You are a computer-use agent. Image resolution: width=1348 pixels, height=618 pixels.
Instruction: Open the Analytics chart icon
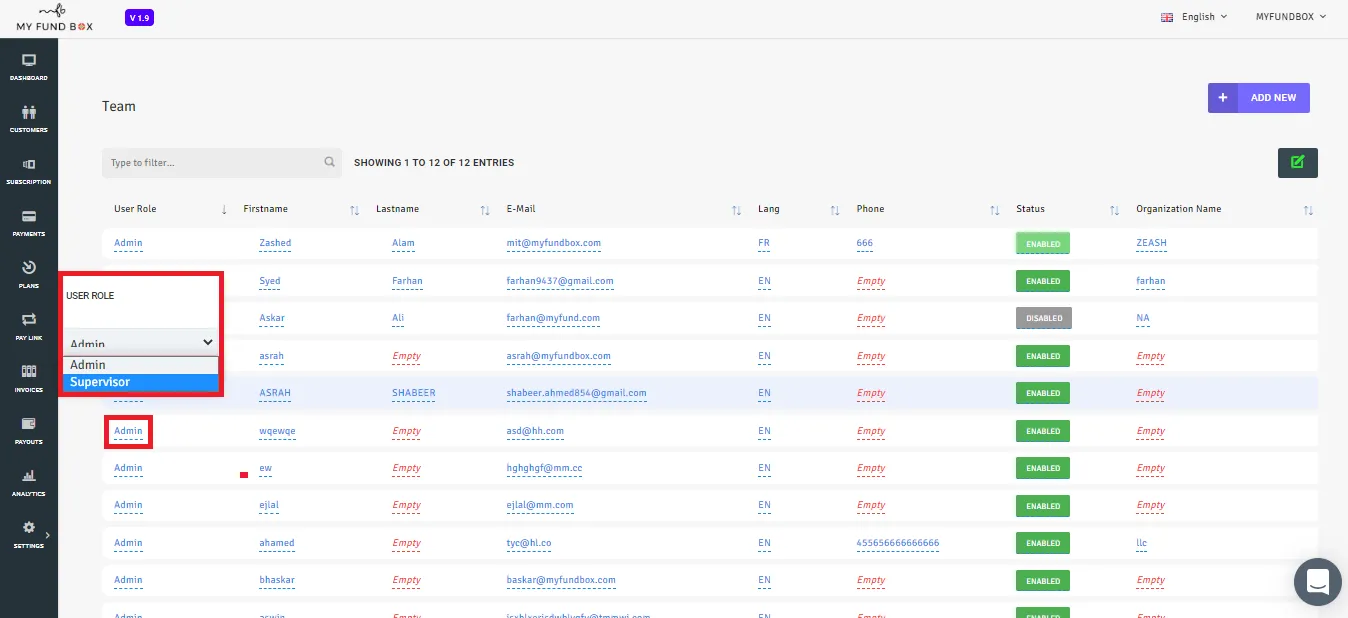pyautogui.click(x=29, y=476)
